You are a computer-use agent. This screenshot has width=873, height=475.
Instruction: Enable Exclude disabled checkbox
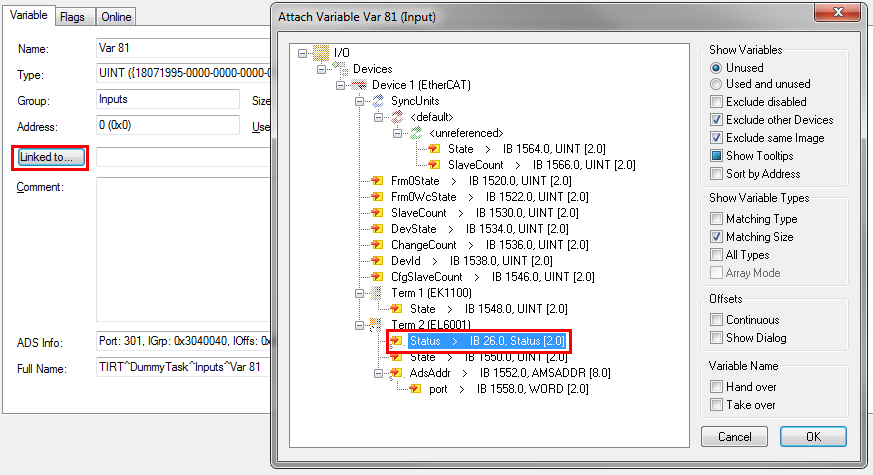pos(717,102)
